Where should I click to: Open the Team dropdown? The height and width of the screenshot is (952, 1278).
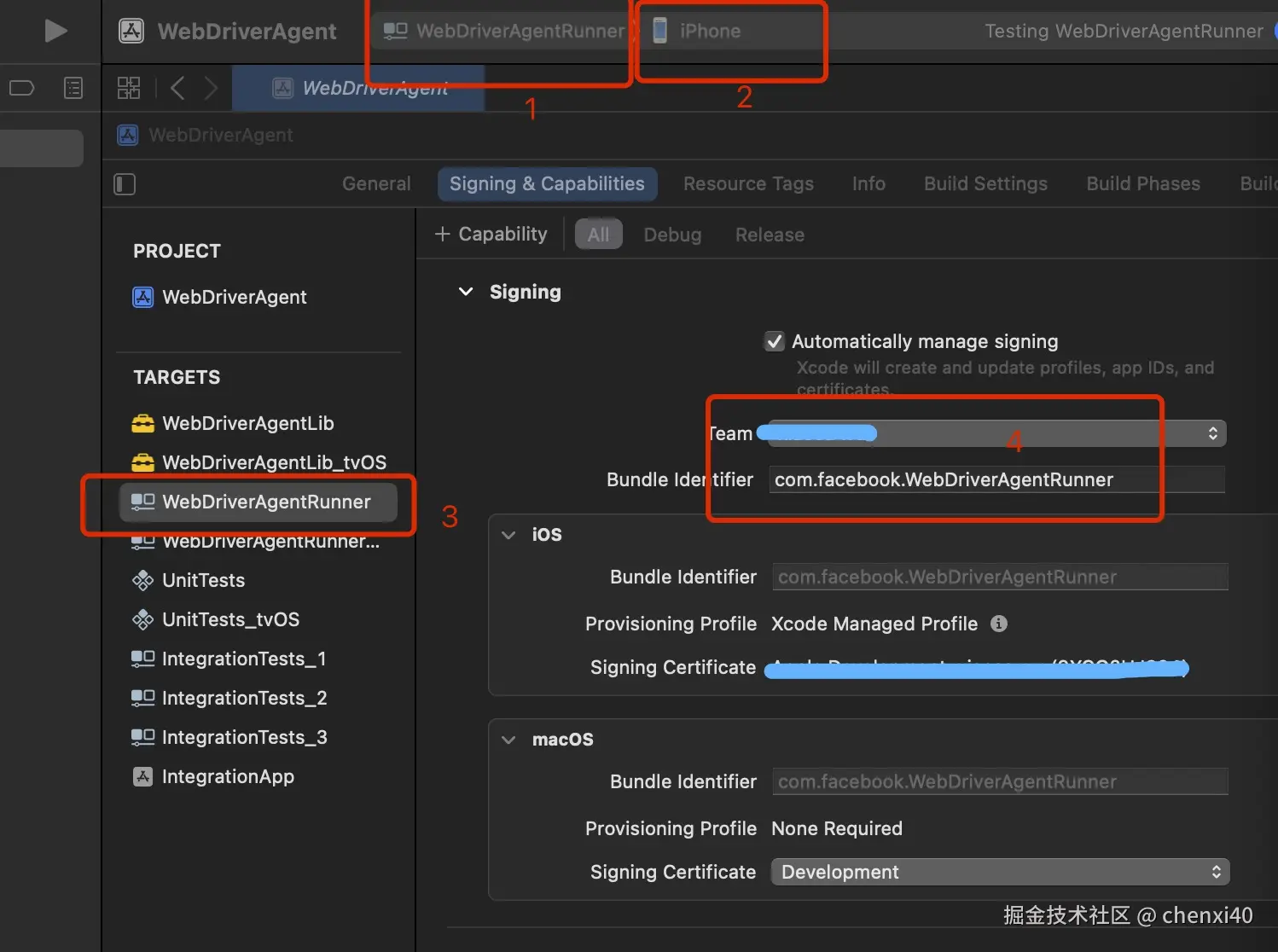pos(997,433)
